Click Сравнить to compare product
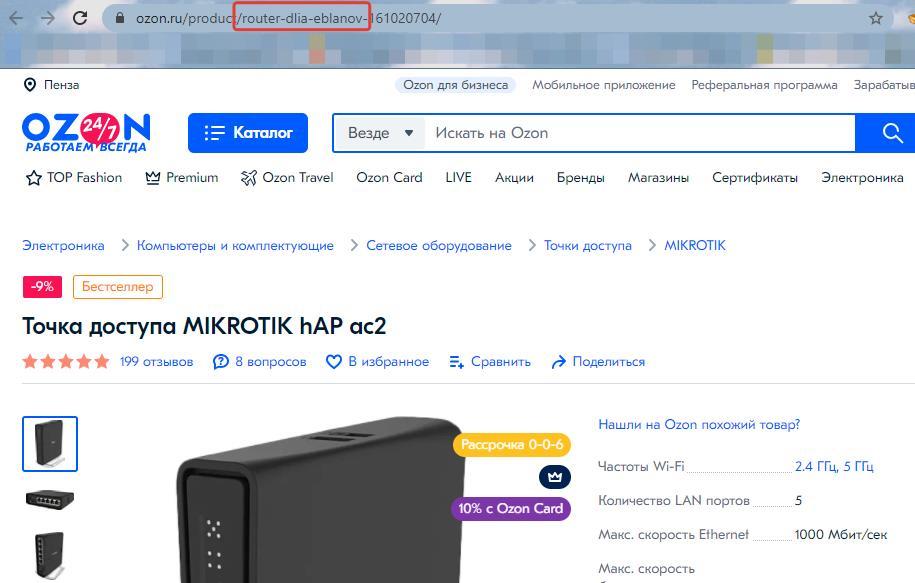Image resolution: width=915 pixels, height=583 pixels. tap(490, 362)
